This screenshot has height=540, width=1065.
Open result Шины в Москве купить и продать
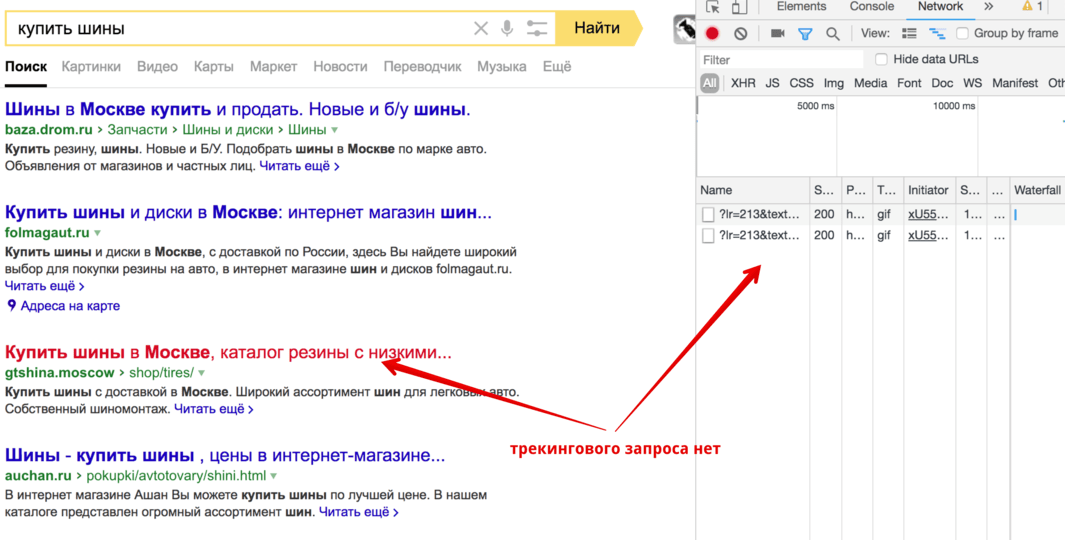point(238,109)
